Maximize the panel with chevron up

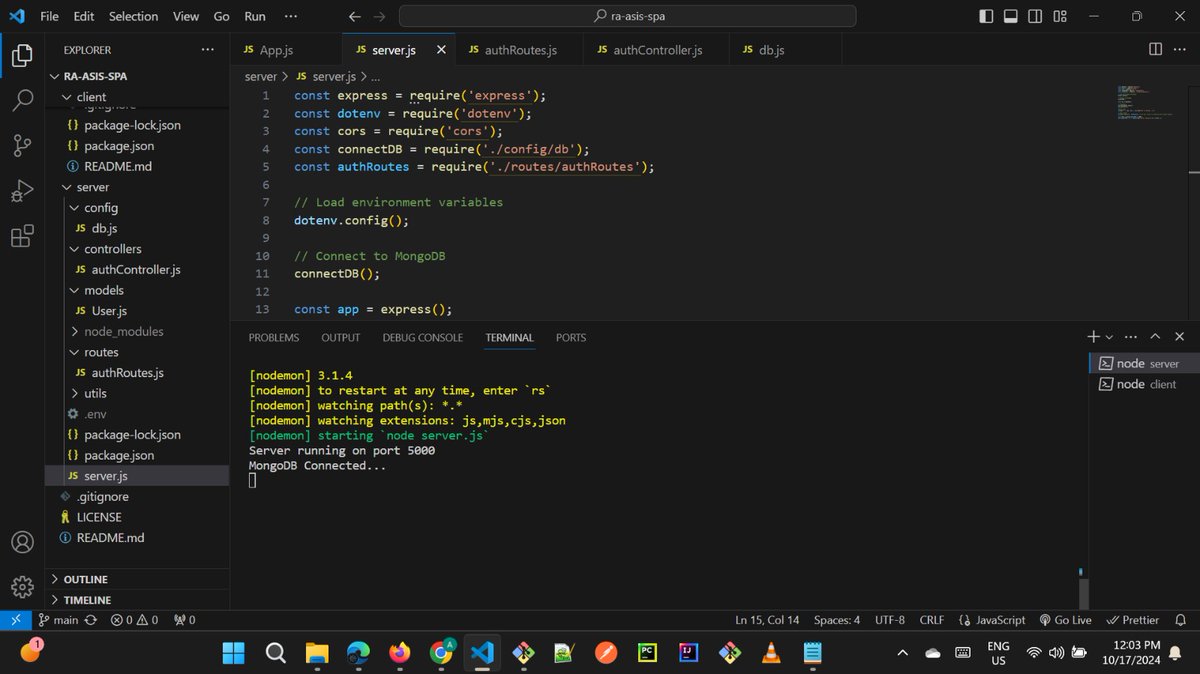point(1155,337)
